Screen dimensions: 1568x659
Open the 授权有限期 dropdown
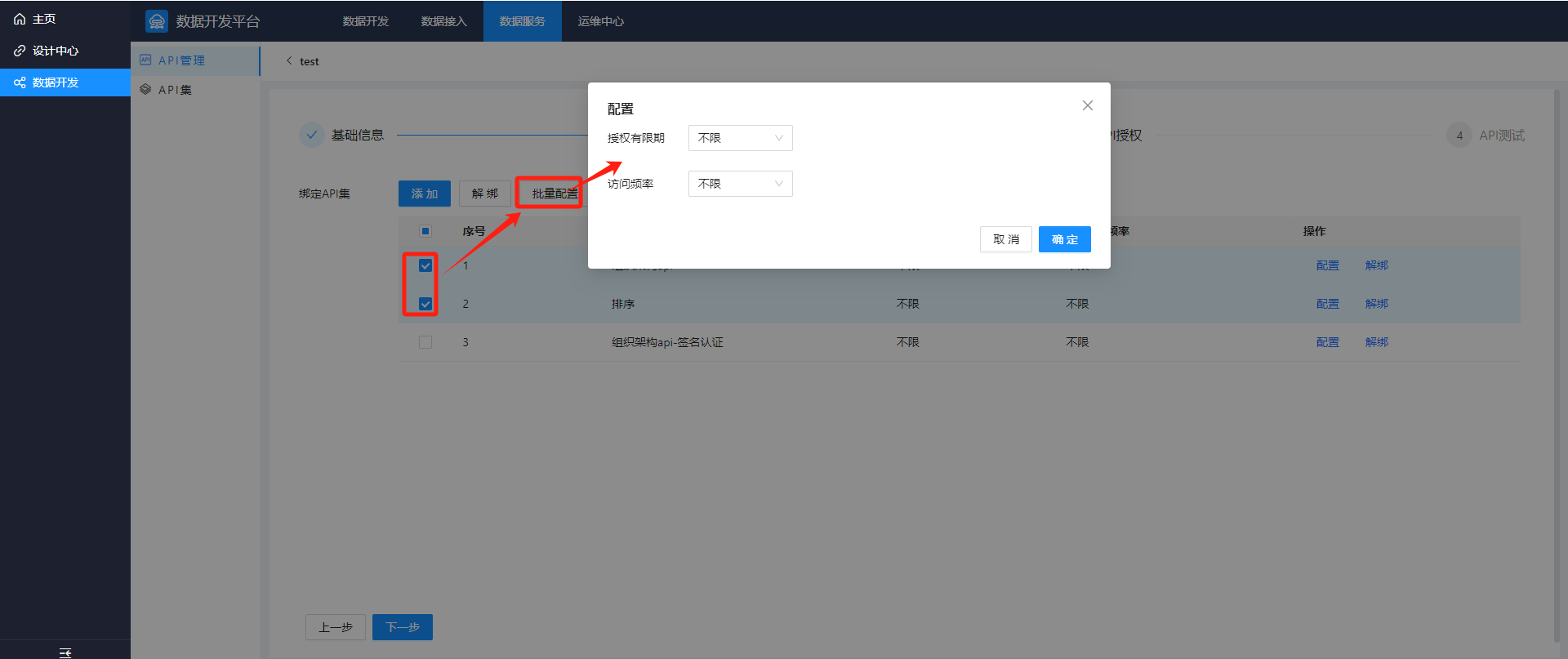pyautogui.click(x=740, y=138)
